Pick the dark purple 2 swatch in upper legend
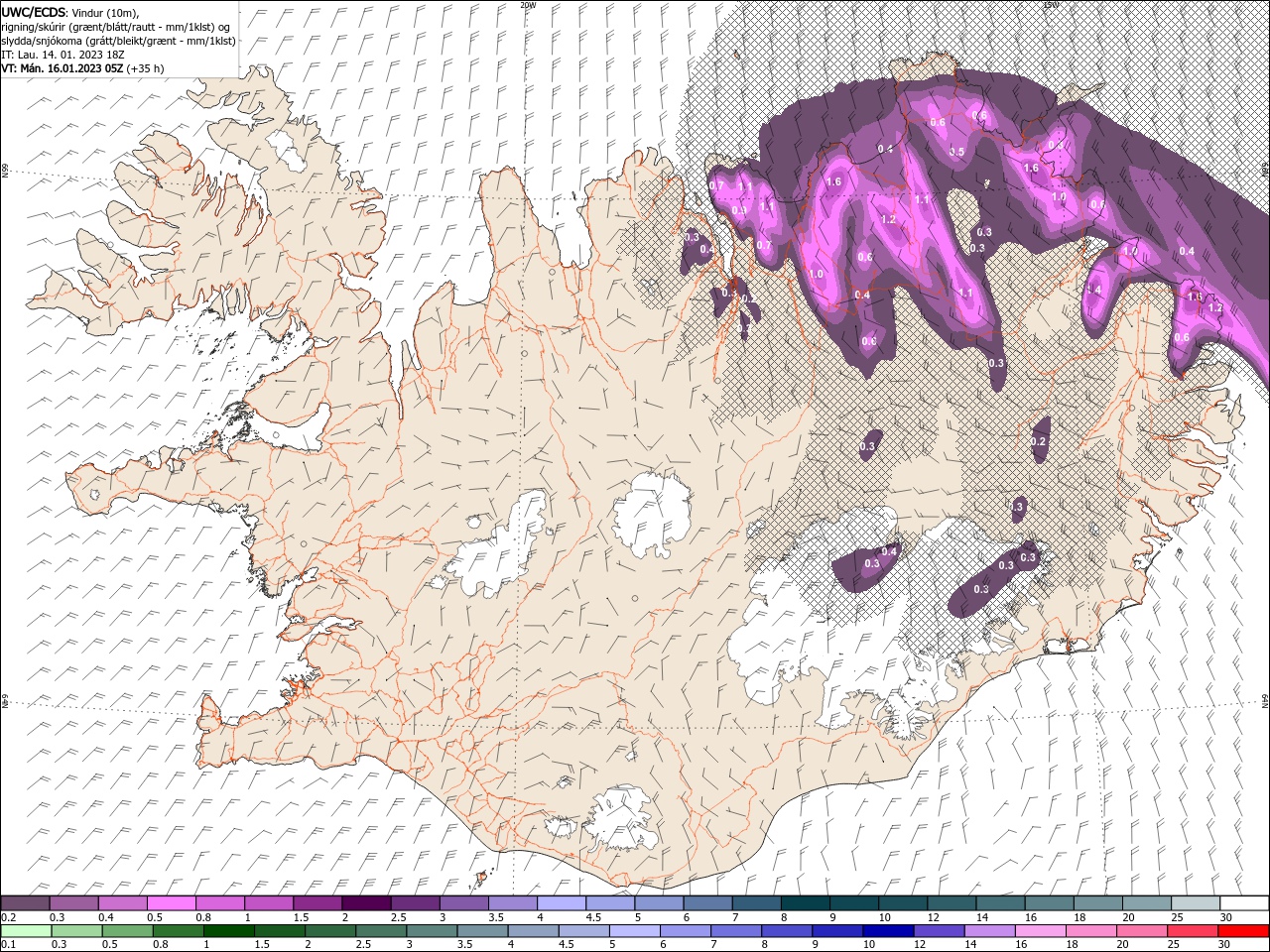1270x952 pixels. pyautogui.click(x=365, y=903)
